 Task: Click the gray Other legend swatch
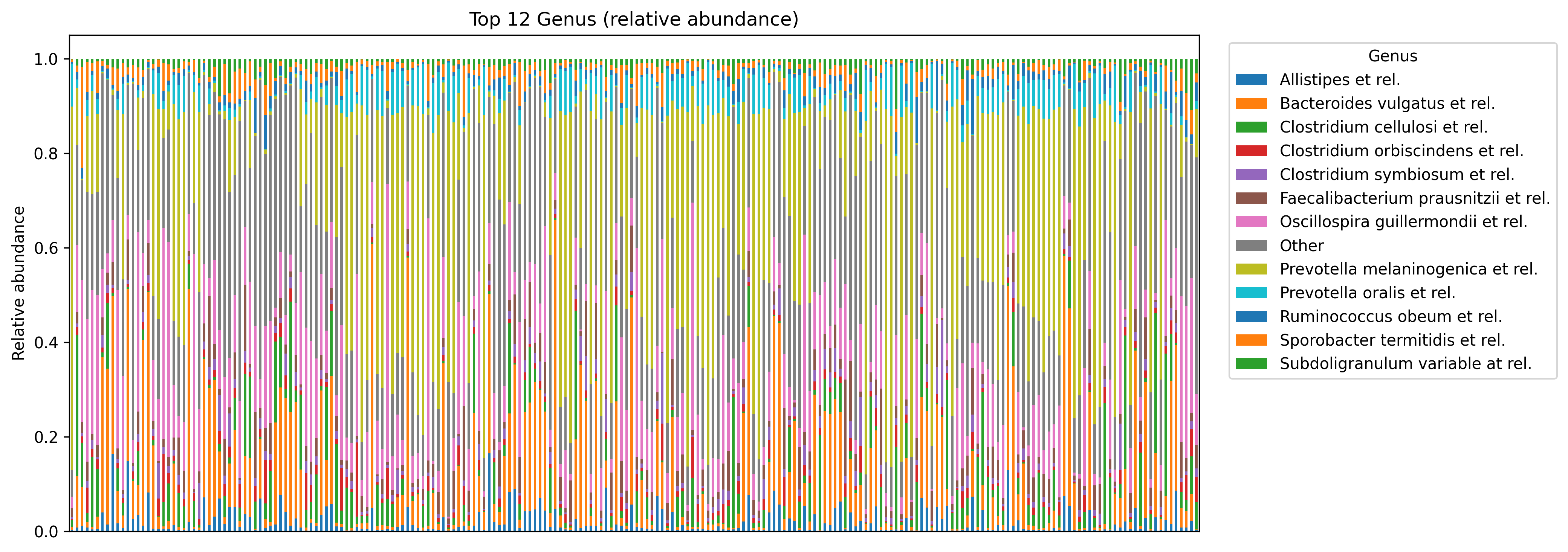coord(1251,245)
